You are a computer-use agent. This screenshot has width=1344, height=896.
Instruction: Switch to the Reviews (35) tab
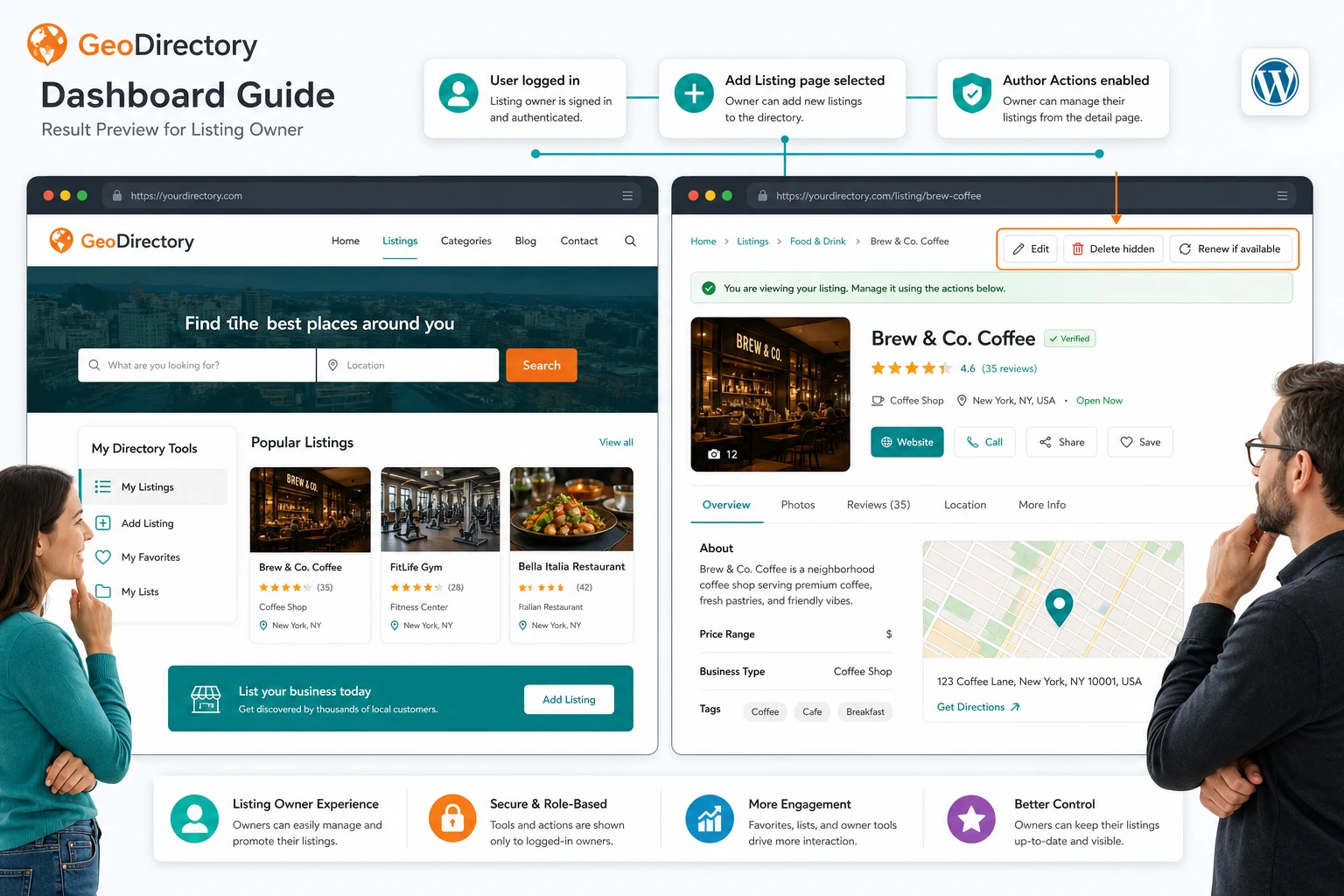pyautogui.click(x=878, y=505)
